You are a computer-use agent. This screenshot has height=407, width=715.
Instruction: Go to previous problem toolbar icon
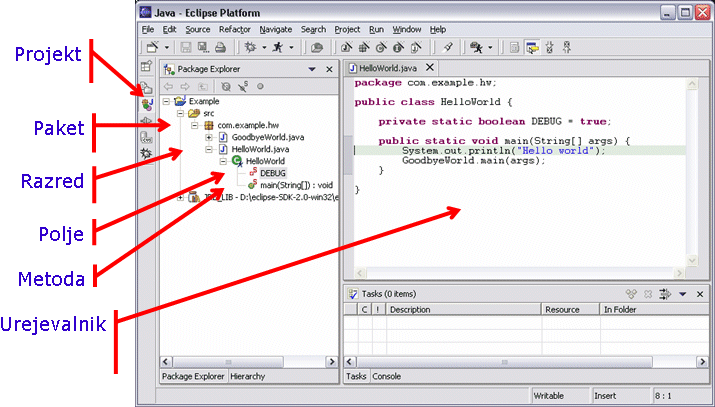click(x=567, y=47)
